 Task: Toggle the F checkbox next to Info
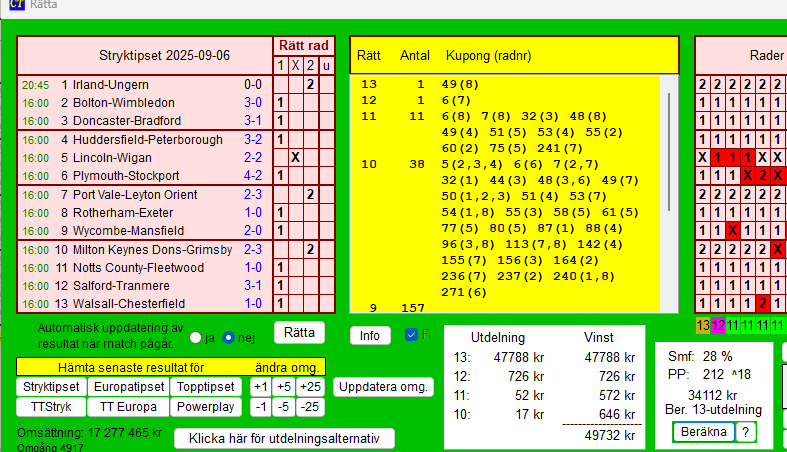click(x=411, y=335)
